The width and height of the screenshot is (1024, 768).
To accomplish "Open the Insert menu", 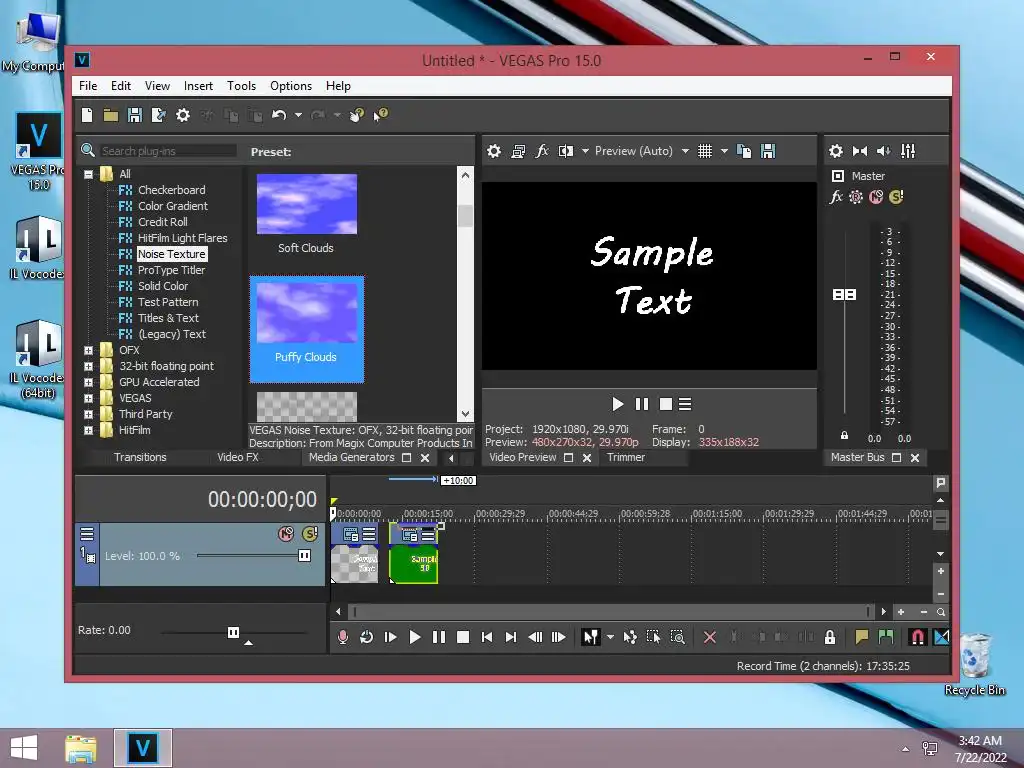I will [198, 86].
